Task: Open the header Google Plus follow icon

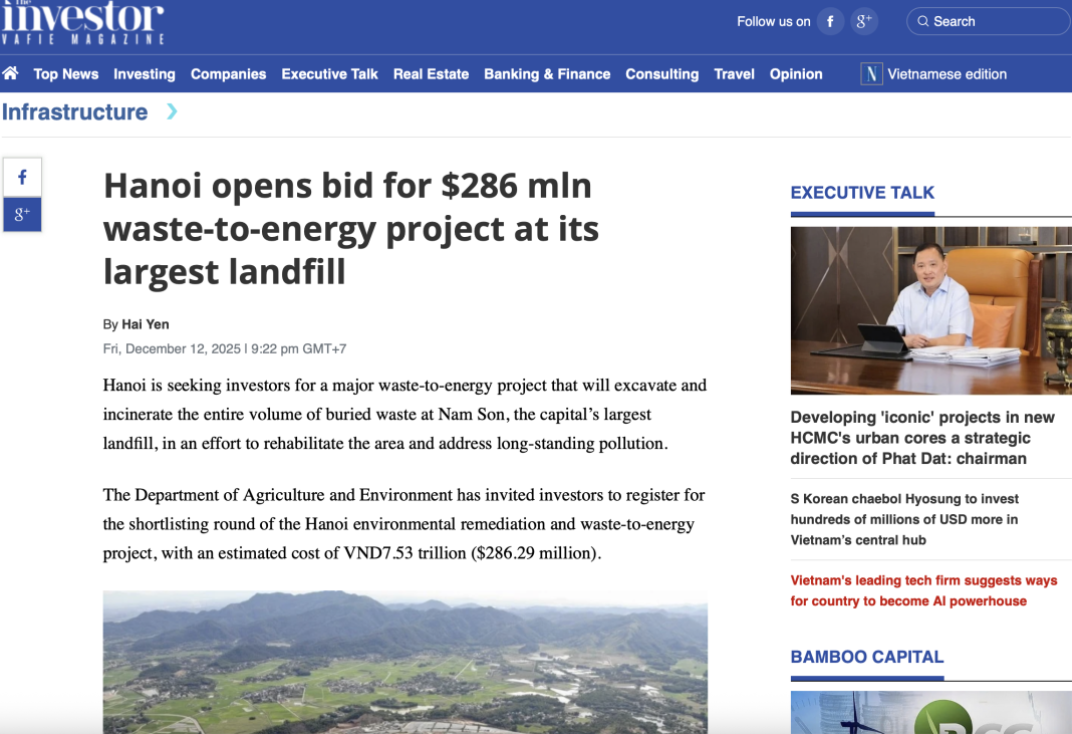Action: point(864,21)
